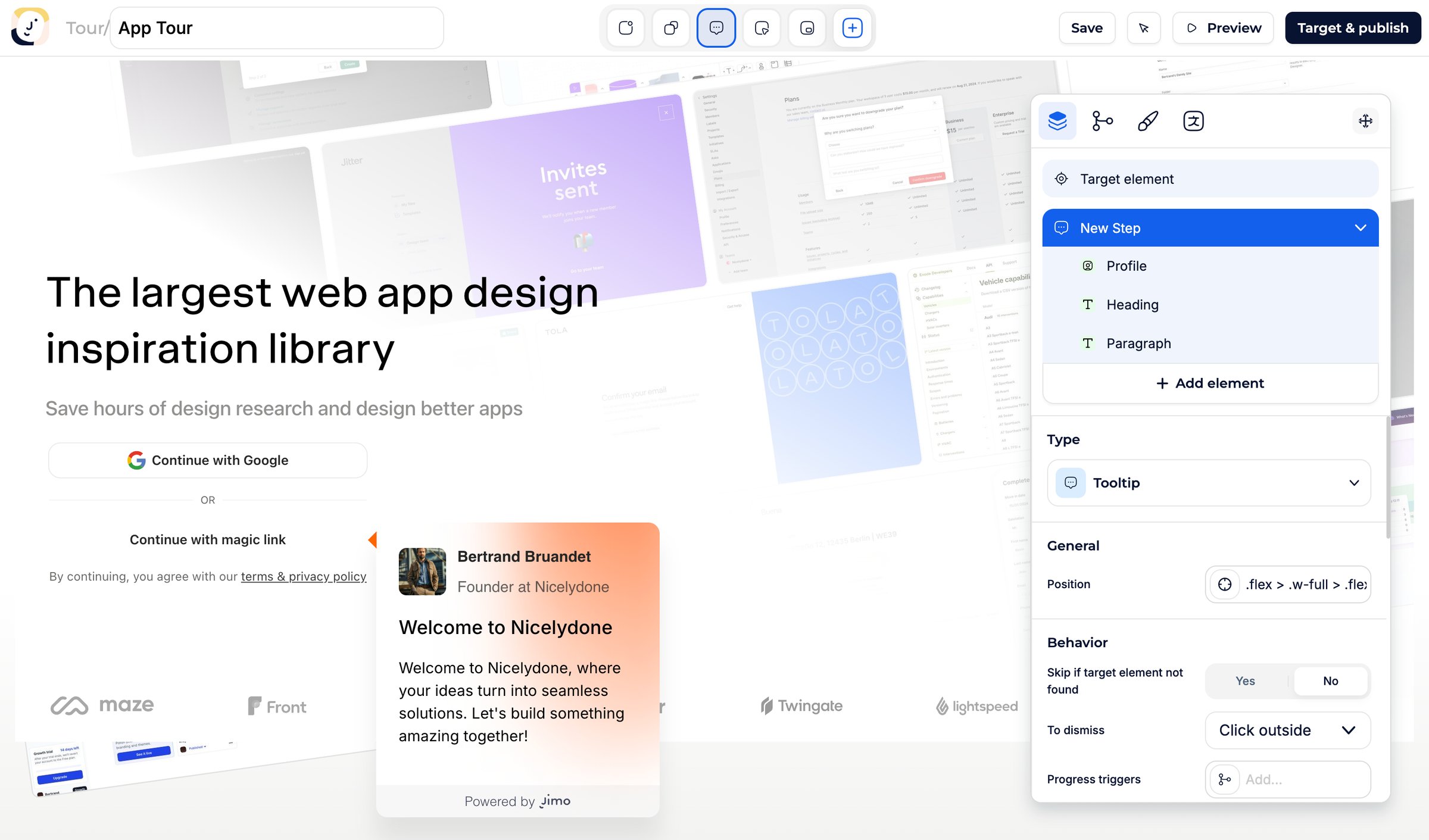Click the Progress triggers branch icon

(1225, 780)
